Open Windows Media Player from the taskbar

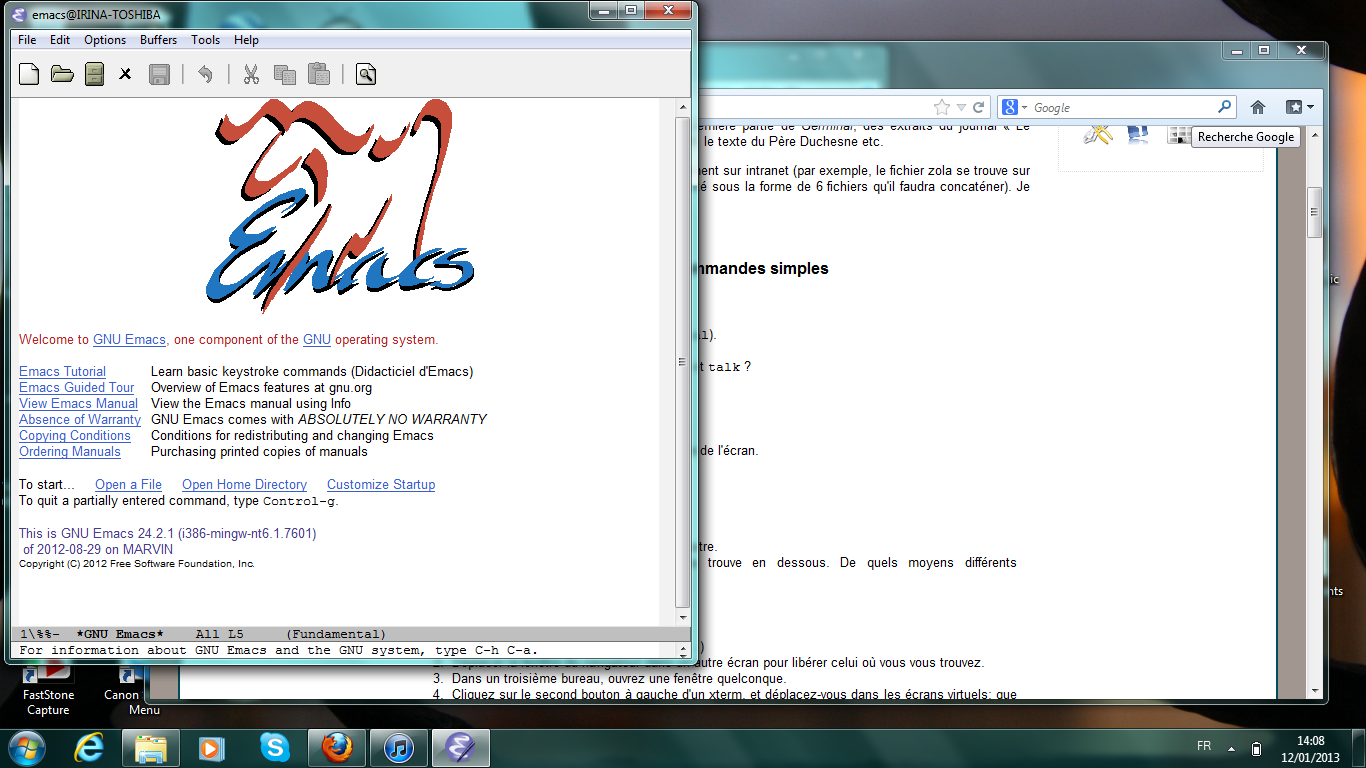point(211,747)
